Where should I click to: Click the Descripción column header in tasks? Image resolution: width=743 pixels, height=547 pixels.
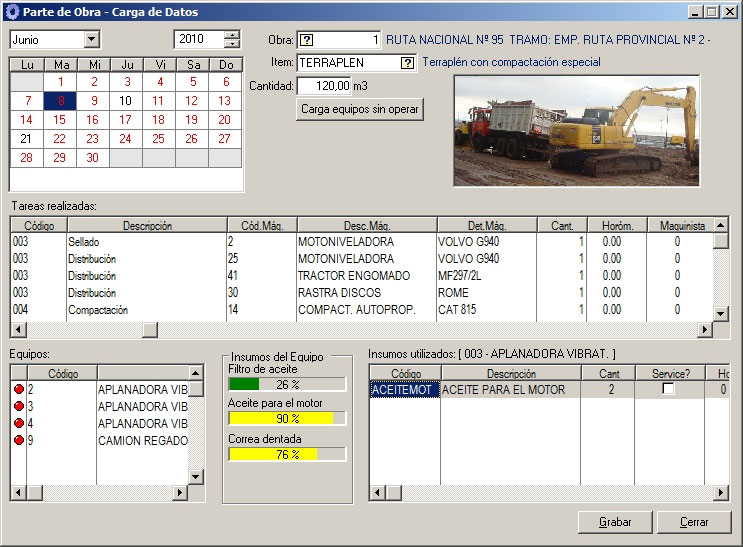point(147,226)
